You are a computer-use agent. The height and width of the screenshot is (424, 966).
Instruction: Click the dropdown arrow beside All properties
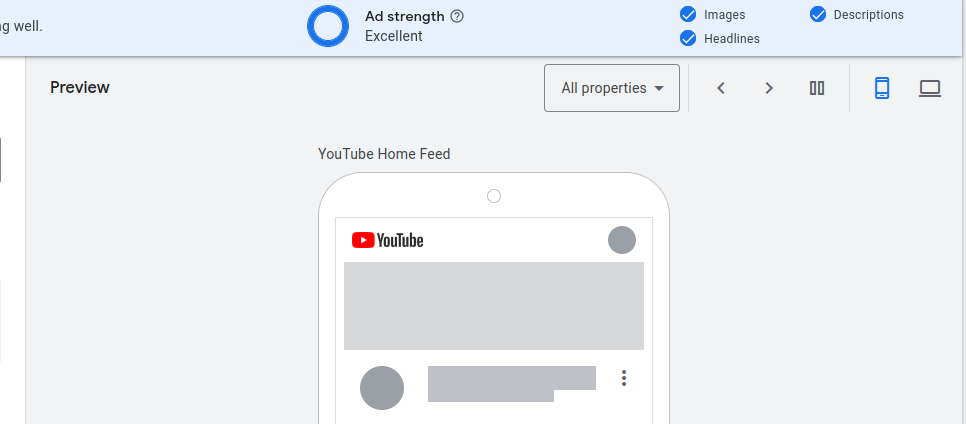659,88
